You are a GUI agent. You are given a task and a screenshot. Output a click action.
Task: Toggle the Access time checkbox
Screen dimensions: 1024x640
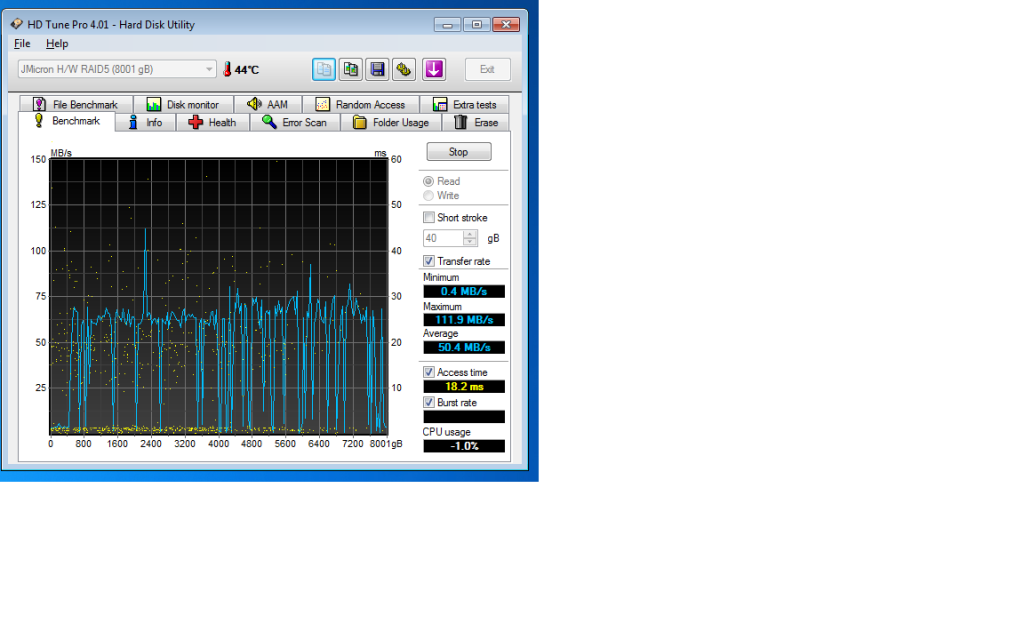coord(428,372)
